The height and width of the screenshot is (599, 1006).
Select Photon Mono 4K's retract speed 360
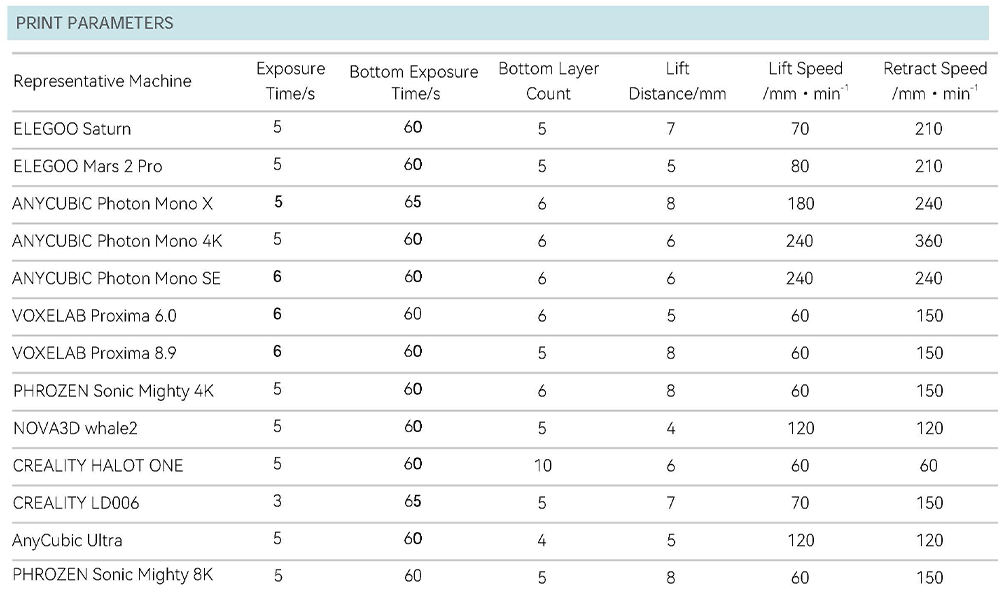pyautogui.click(x=928, y=240)
